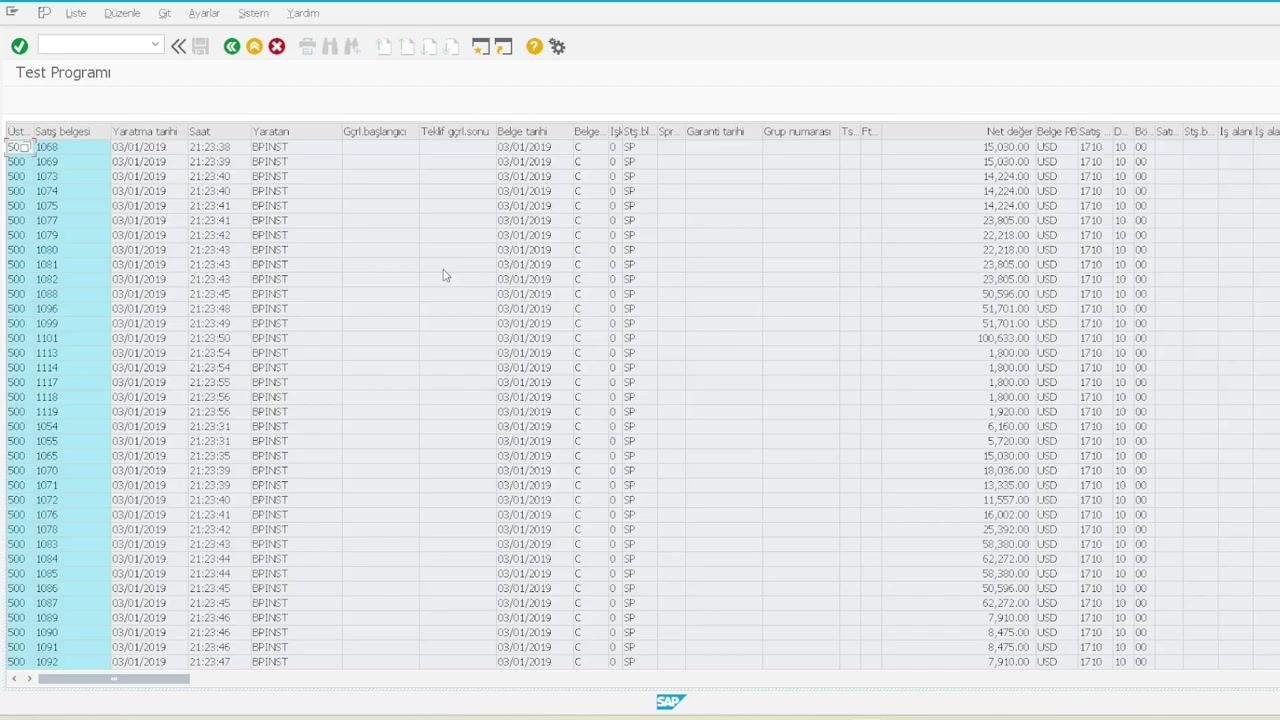Open the Sistem menu
This screenshot has height=720, width=1280.
253,13
